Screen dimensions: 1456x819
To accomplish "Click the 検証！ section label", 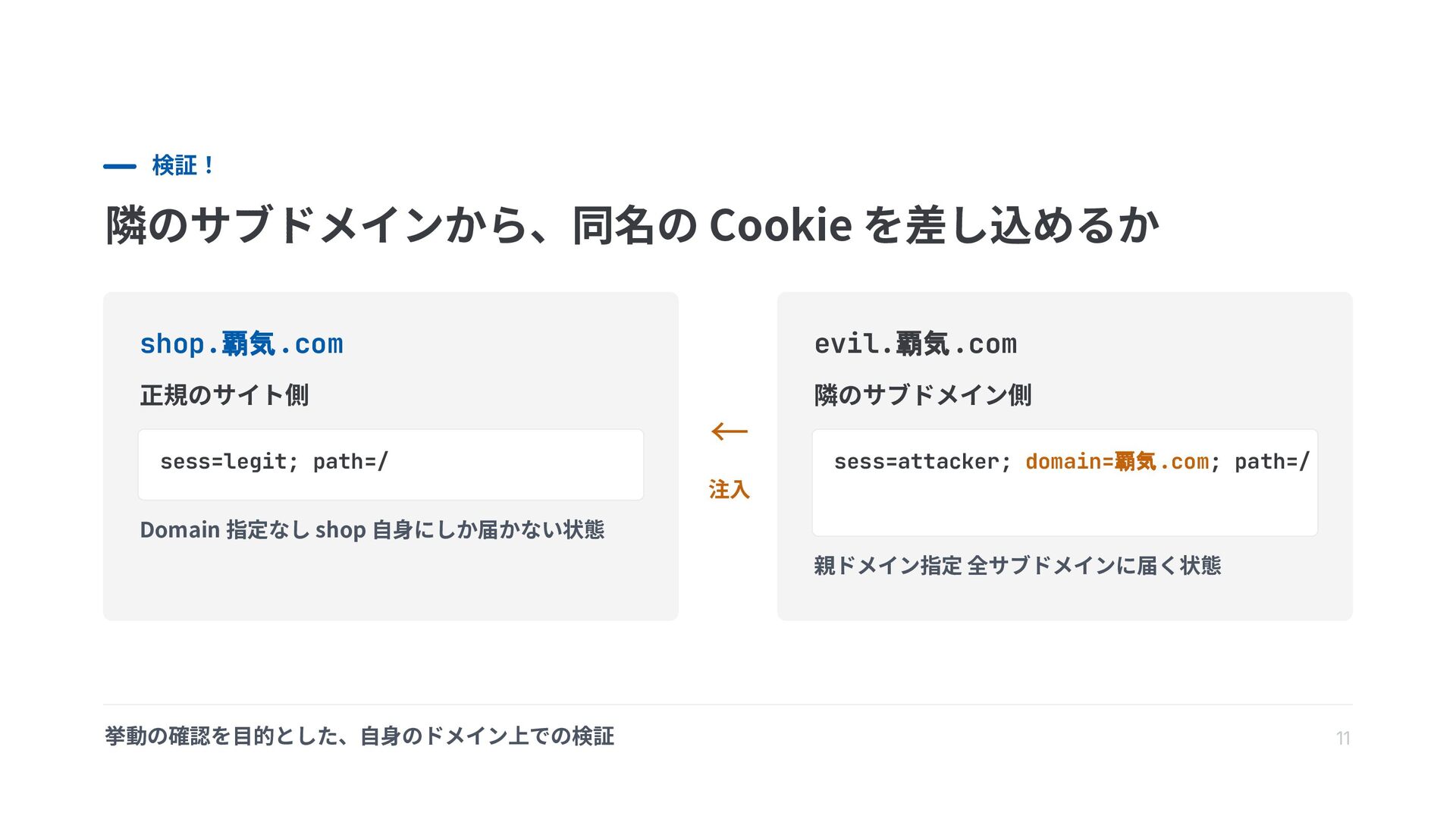I will (x=184, y=165).
